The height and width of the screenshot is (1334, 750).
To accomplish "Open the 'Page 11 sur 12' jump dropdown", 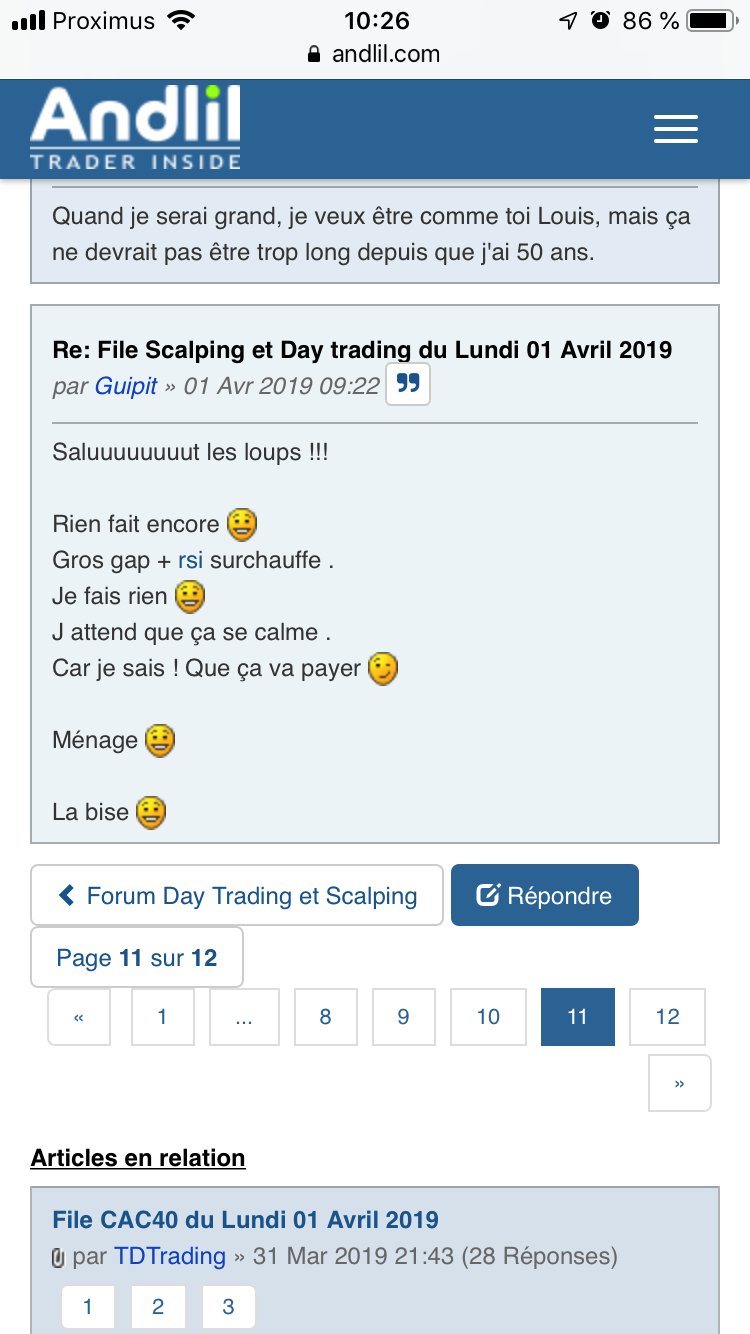I will coord(137,958).
